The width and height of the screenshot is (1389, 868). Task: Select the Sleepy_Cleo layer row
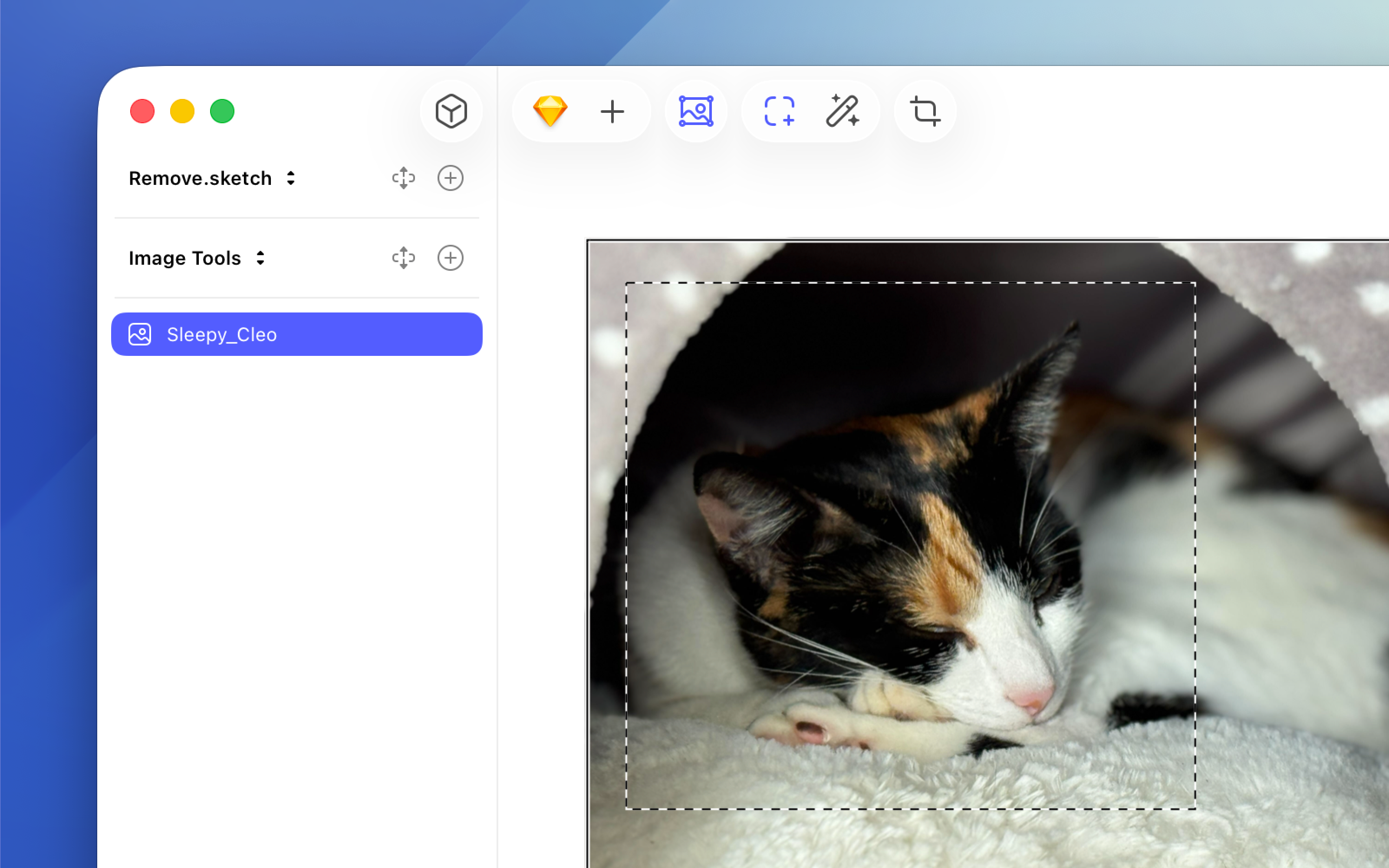[x=297, y=334]
